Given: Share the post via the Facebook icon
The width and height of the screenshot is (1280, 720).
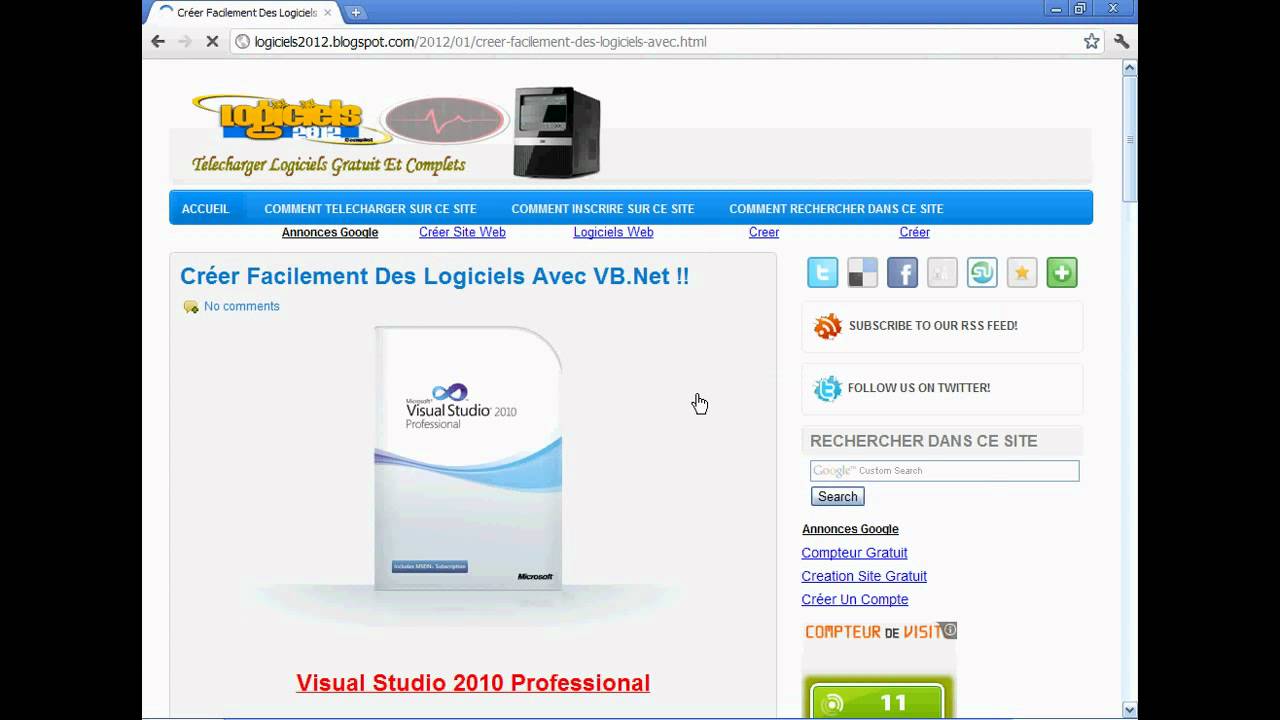Looking at the screenshot, I should 902,272.
